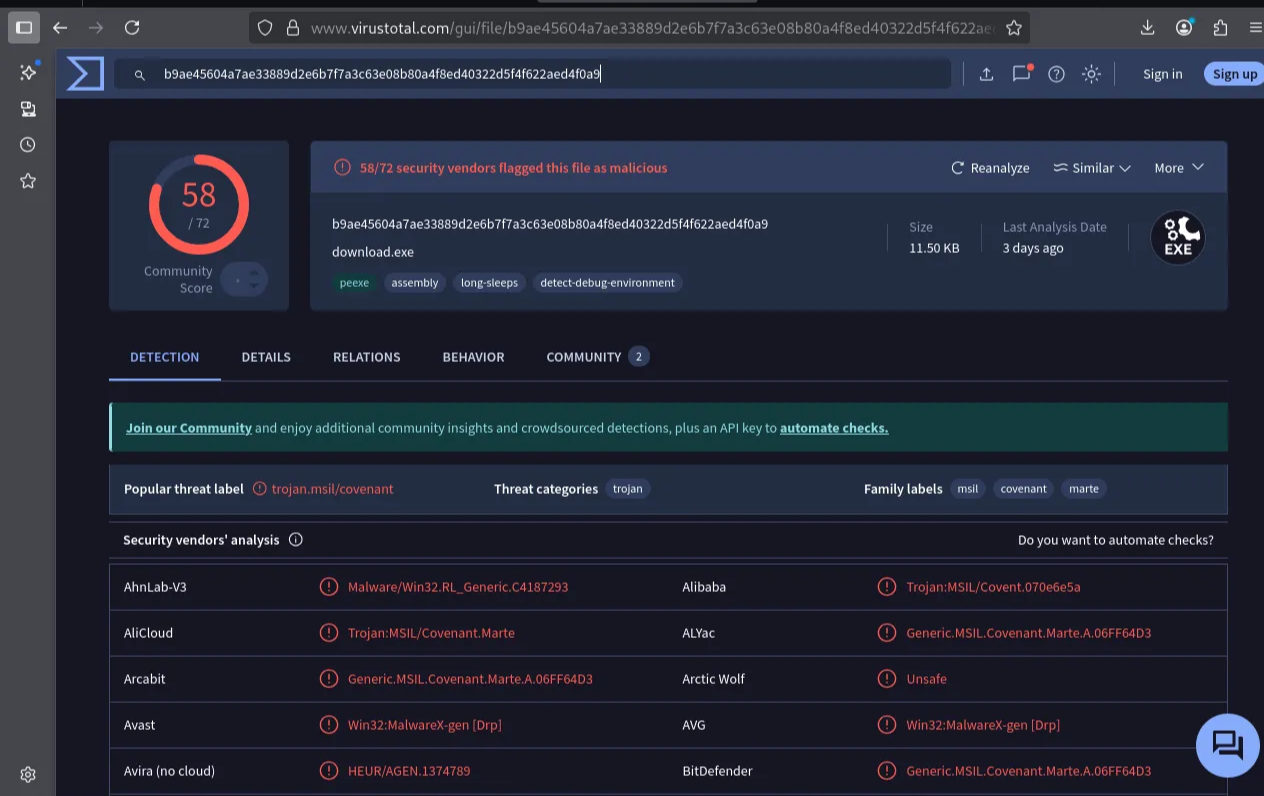Open sidebar settings gear

click(28, 774)
